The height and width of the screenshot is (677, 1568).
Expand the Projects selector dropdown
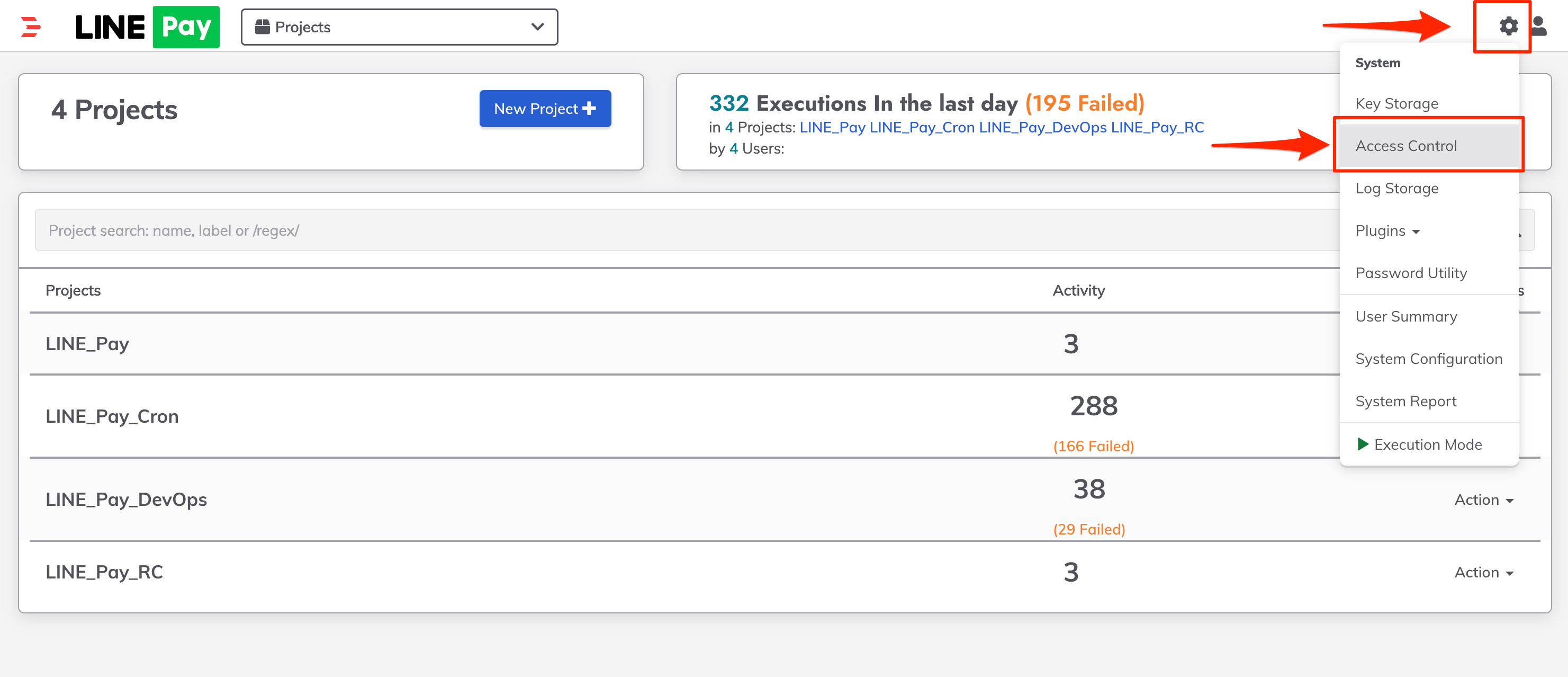[399, 27]
